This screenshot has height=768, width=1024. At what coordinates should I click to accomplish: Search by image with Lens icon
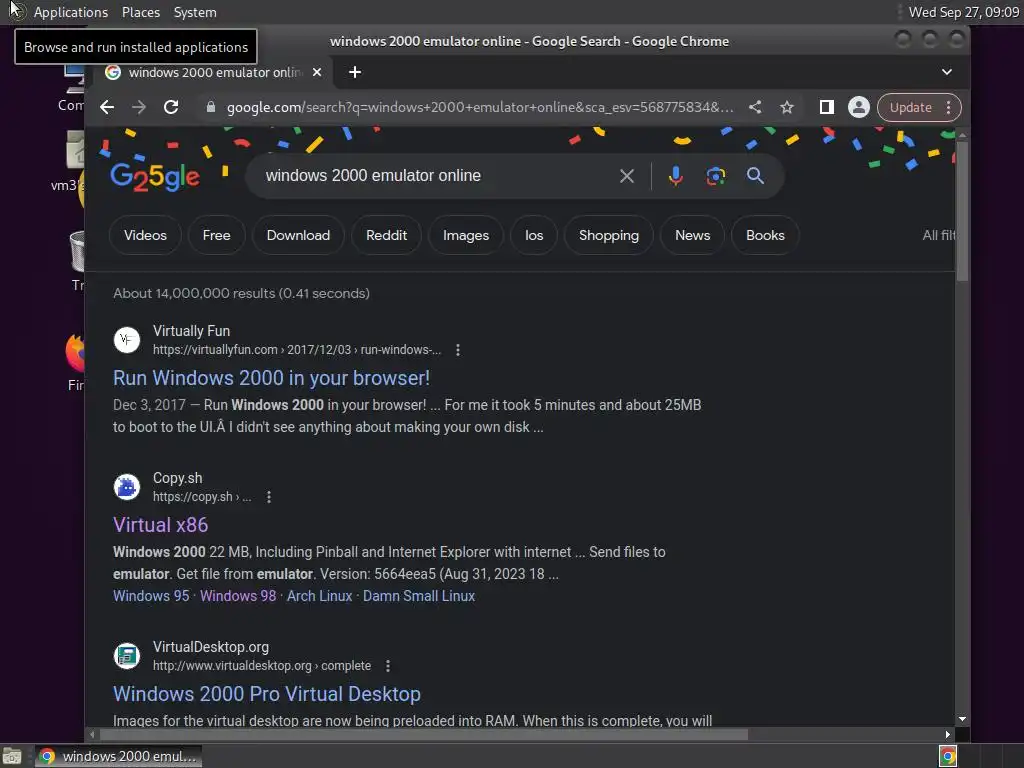(x=716, y=176)
